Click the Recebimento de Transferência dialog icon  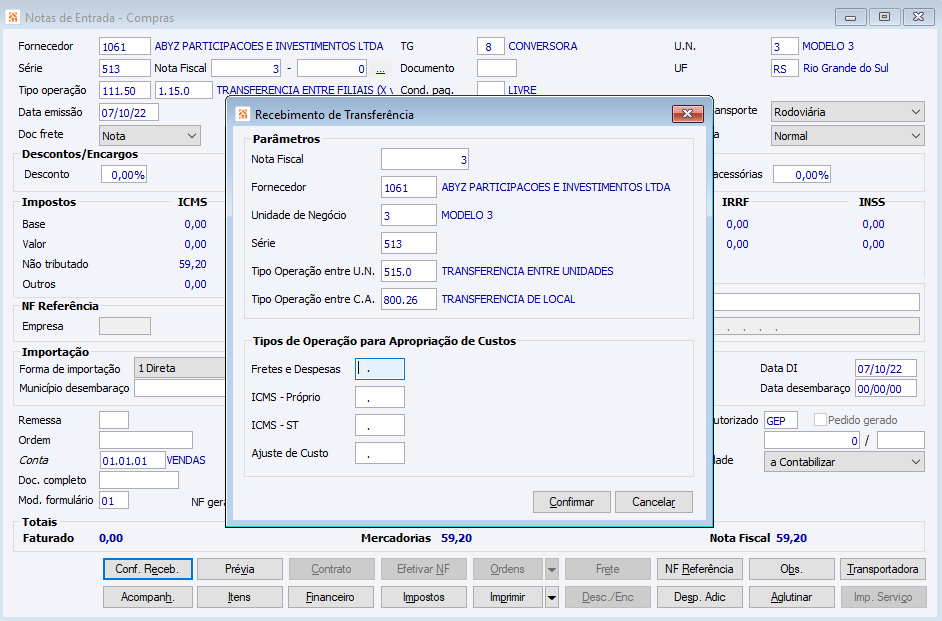pos(243,114)
